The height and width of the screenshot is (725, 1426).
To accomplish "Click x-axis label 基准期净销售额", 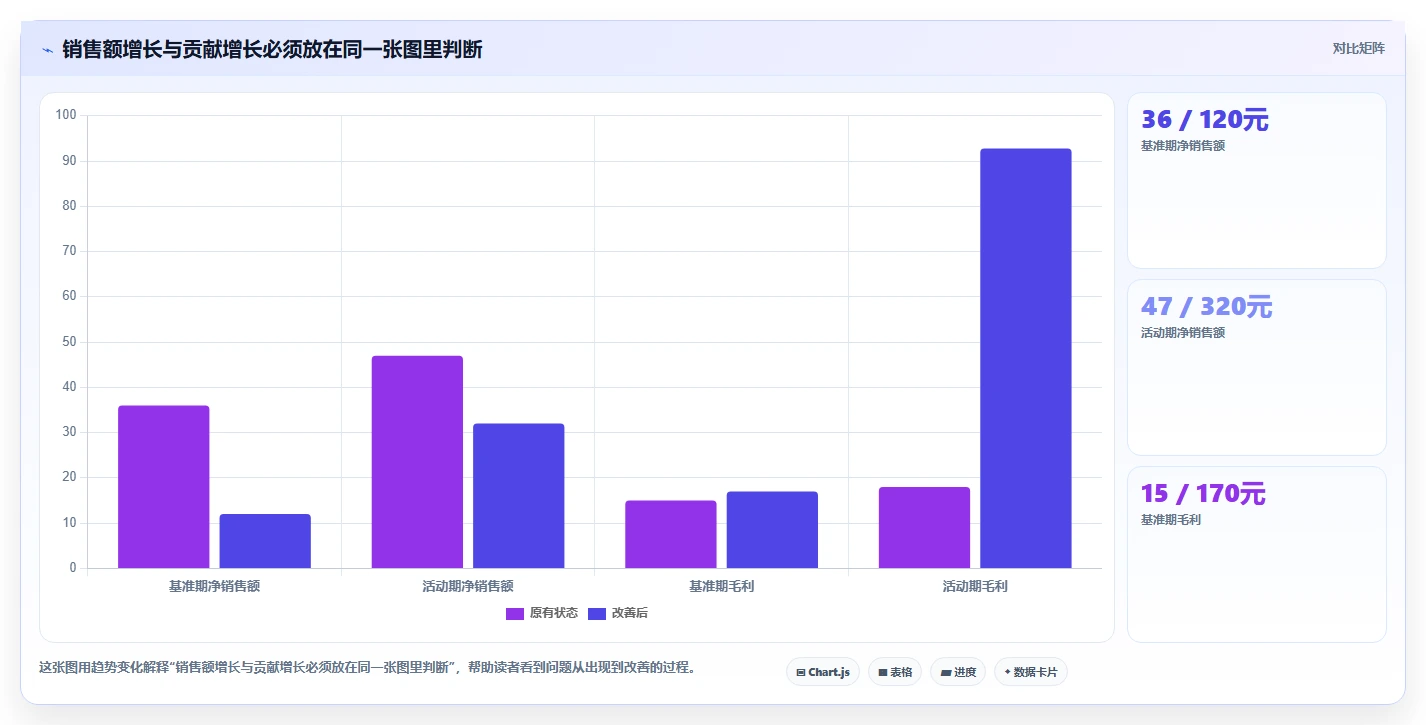I will point(214,587).
